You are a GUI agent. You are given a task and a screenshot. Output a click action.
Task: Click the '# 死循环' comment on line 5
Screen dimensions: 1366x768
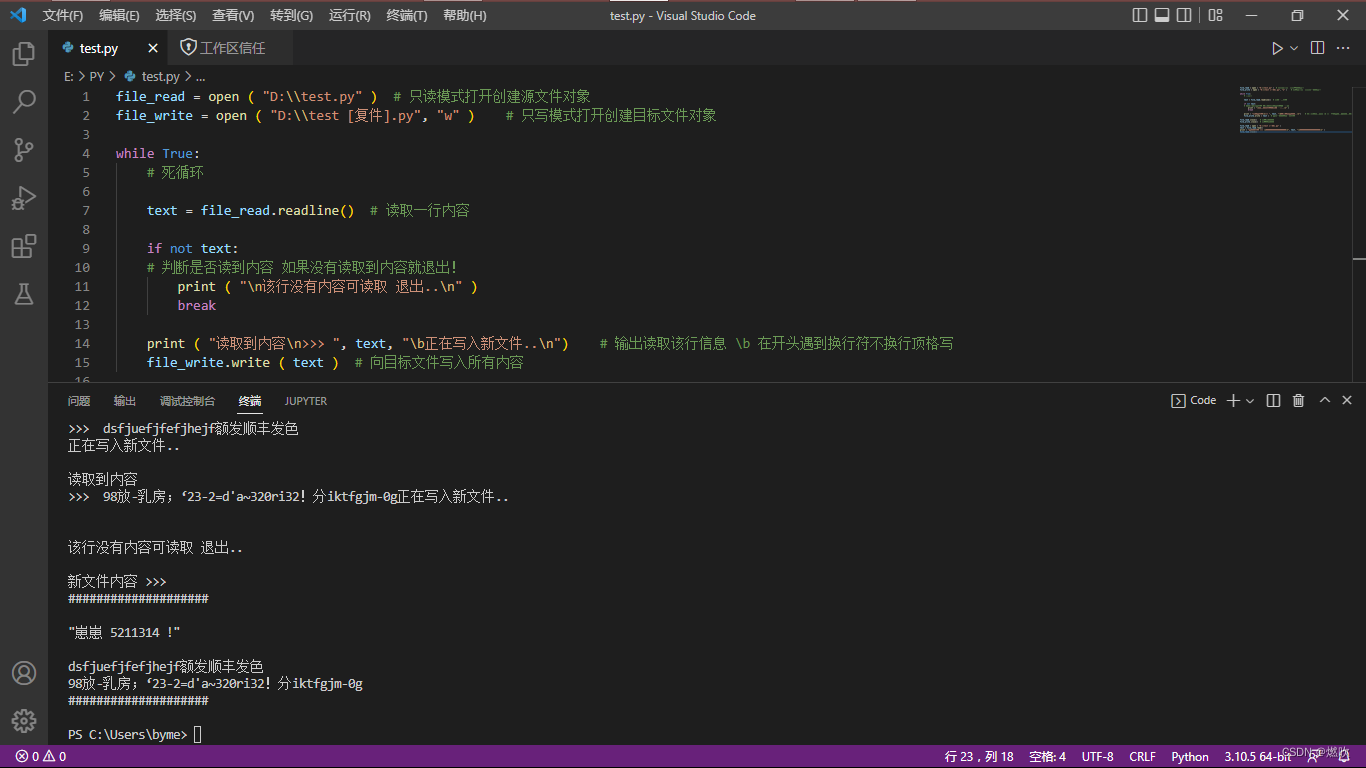coord(175,172)
